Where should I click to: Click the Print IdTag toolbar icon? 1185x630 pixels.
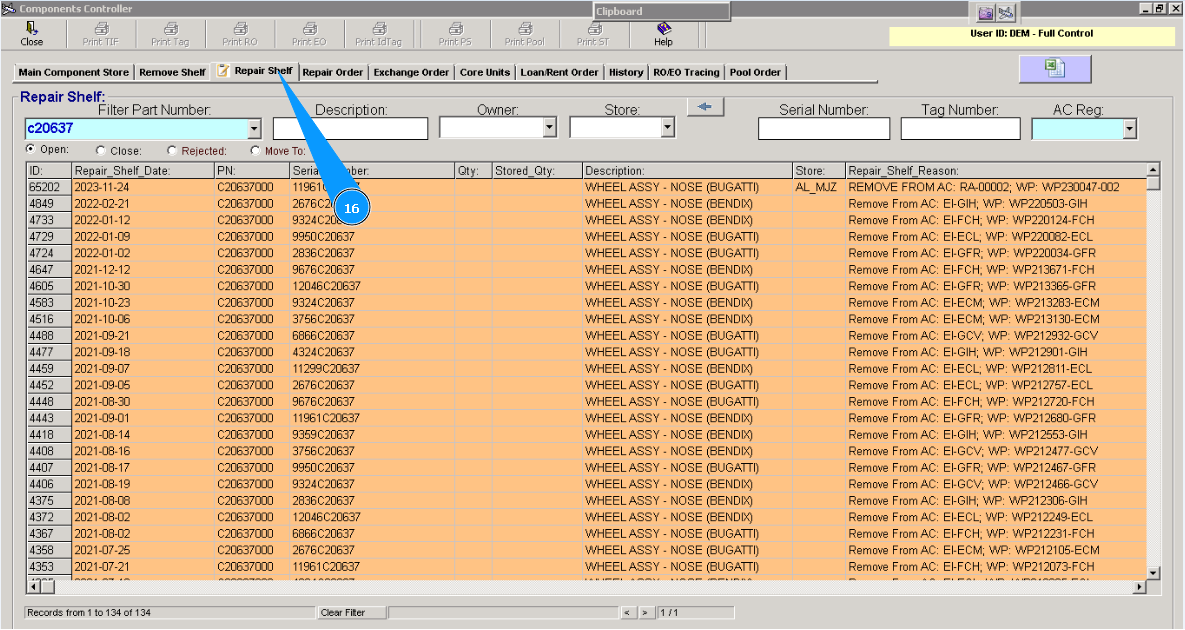point(379,35)
